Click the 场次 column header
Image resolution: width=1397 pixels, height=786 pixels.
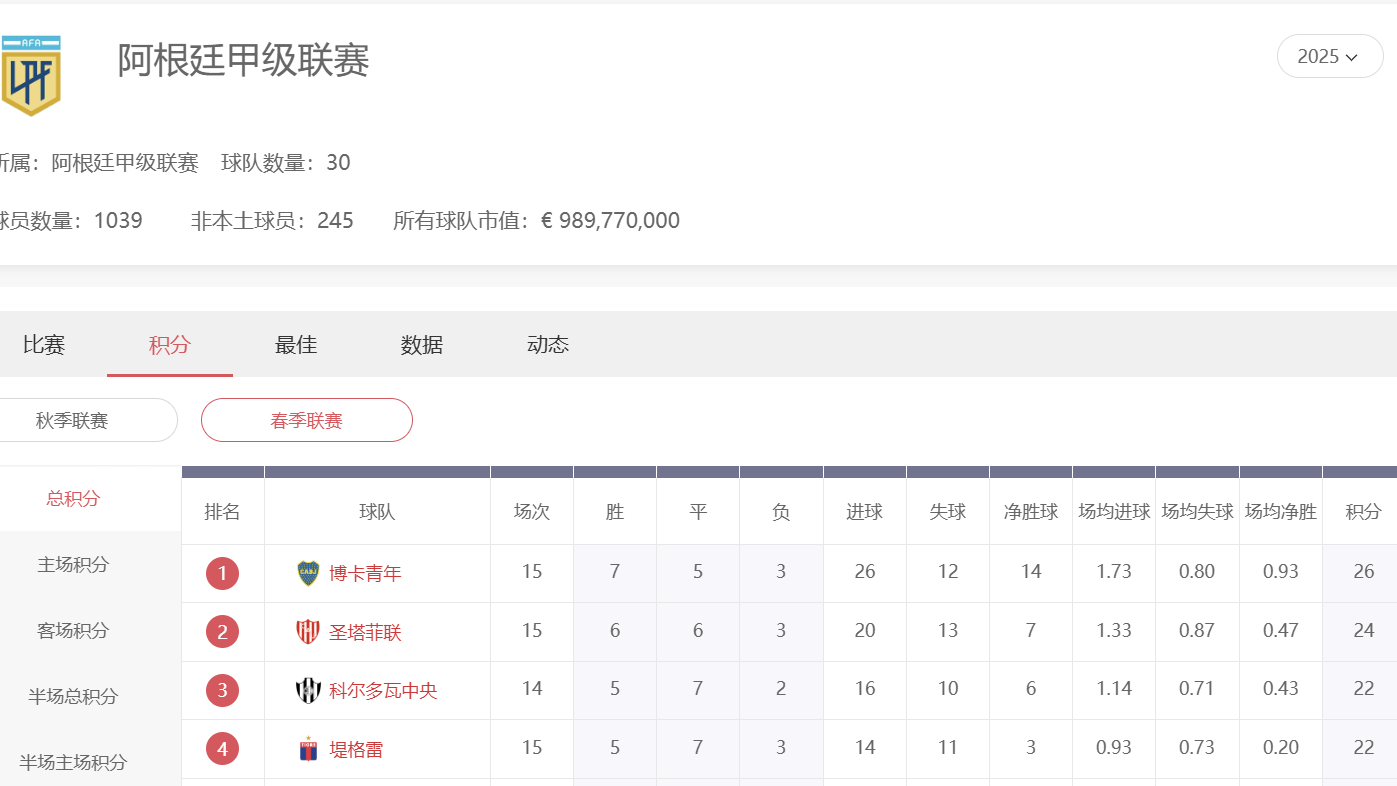531,511
